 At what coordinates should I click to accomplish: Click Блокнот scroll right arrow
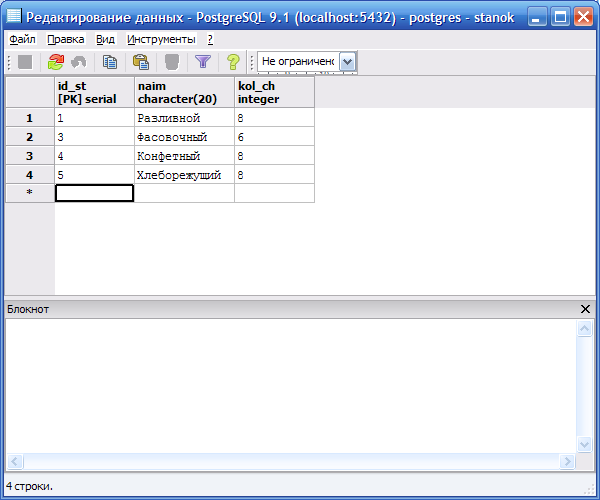567,461
